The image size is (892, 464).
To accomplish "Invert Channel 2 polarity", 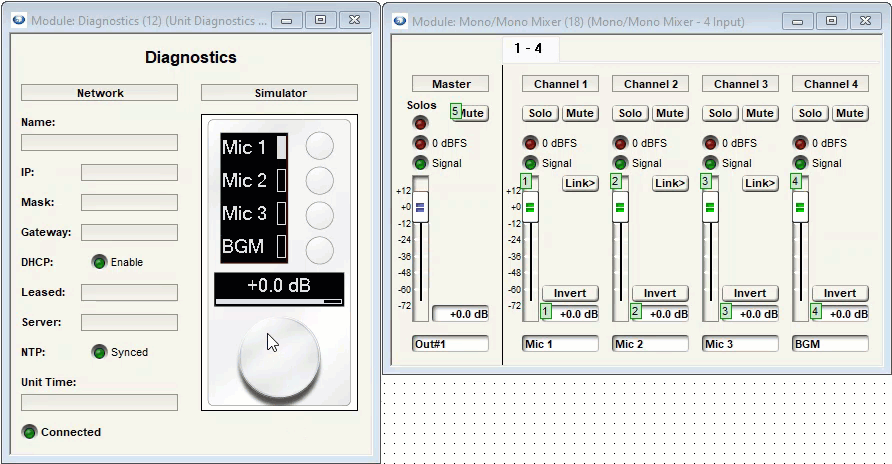I will point(660,293).
